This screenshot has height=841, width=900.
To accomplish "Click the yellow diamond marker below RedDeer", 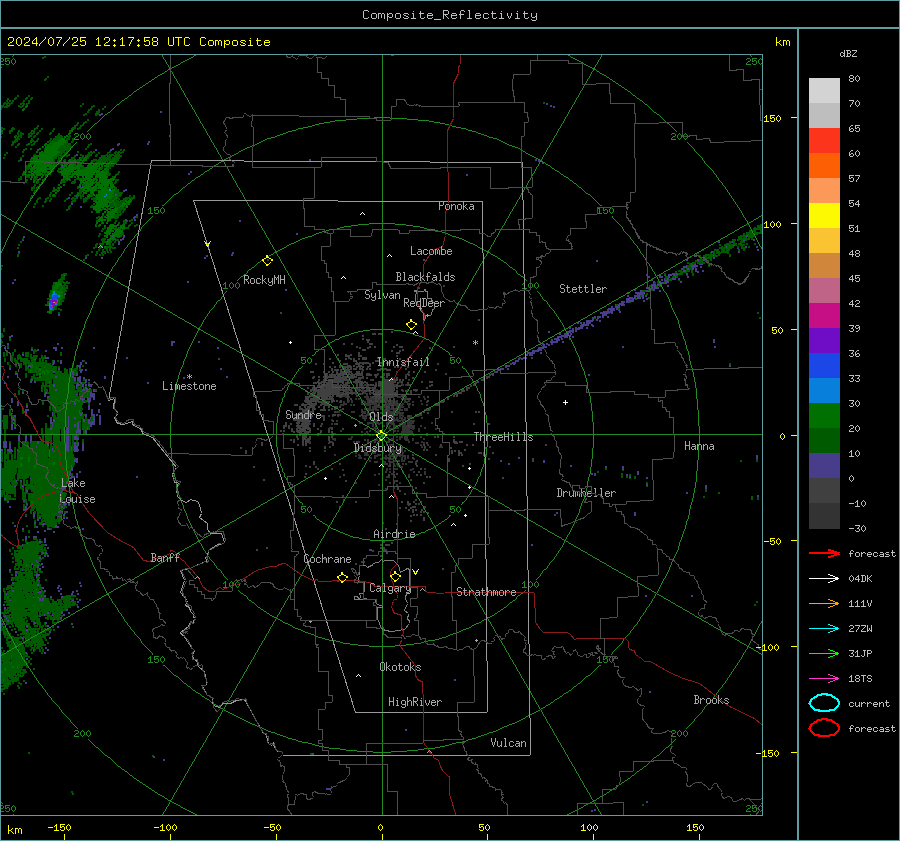I will [412, 325].
